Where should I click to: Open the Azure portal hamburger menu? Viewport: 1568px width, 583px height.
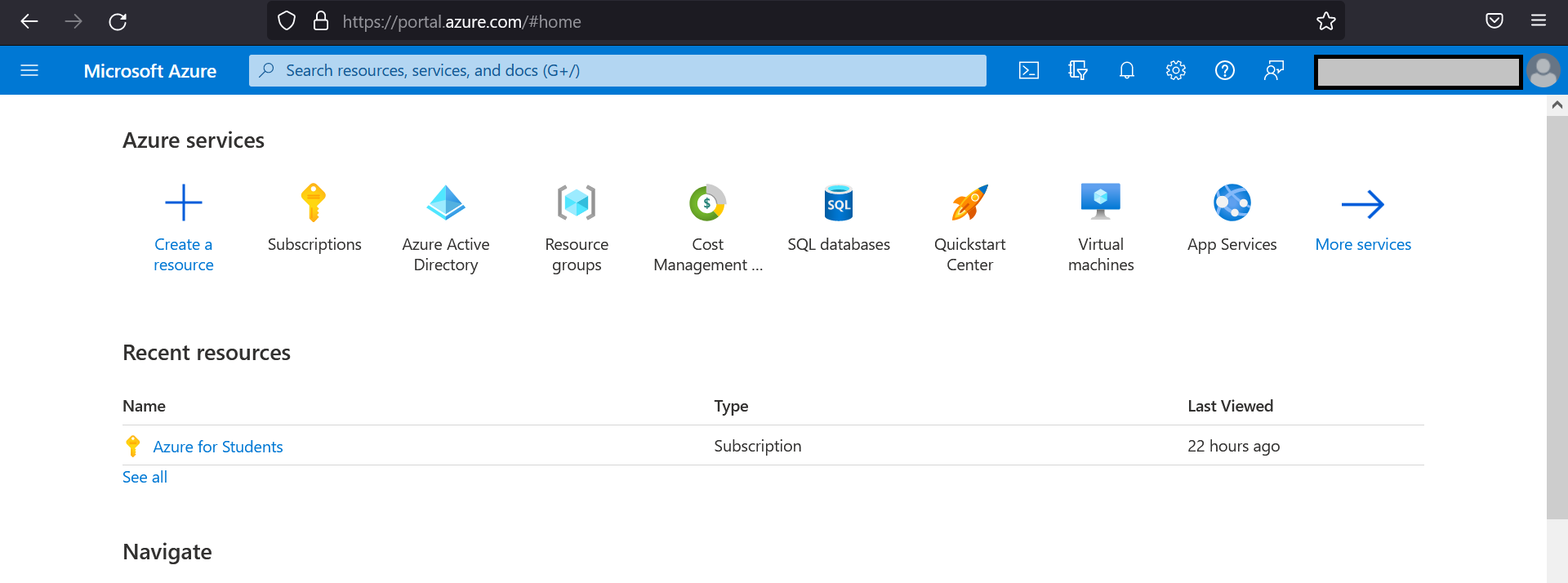coord(29,70)
